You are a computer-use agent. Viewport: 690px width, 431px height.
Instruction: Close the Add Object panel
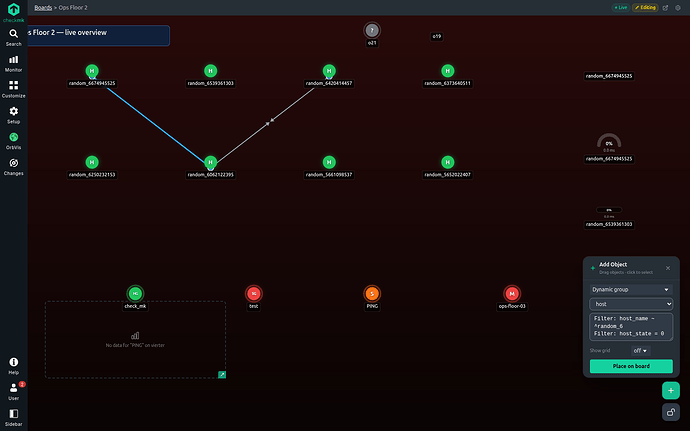(668, 268)
